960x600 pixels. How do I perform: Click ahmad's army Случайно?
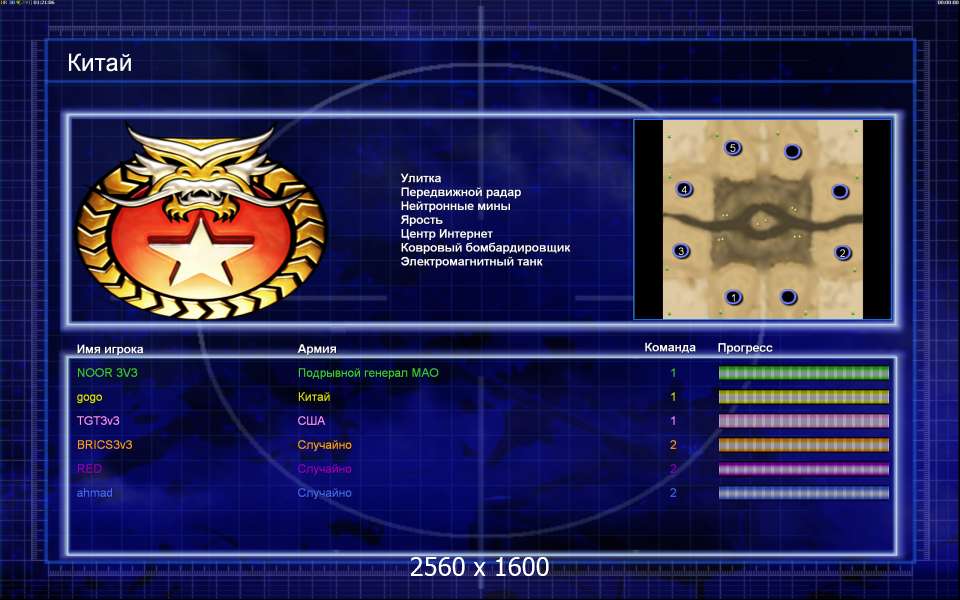[324, 492]
